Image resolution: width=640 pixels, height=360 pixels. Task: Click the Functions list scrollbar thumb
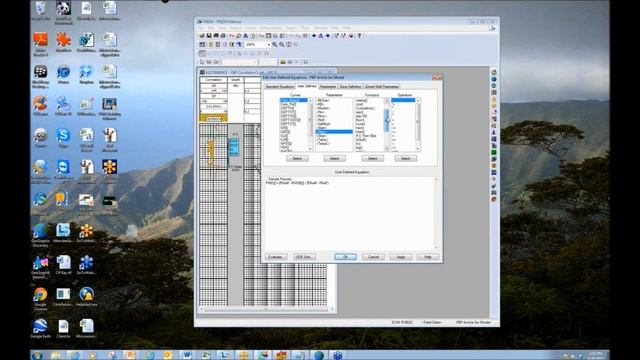pos(387,120)
